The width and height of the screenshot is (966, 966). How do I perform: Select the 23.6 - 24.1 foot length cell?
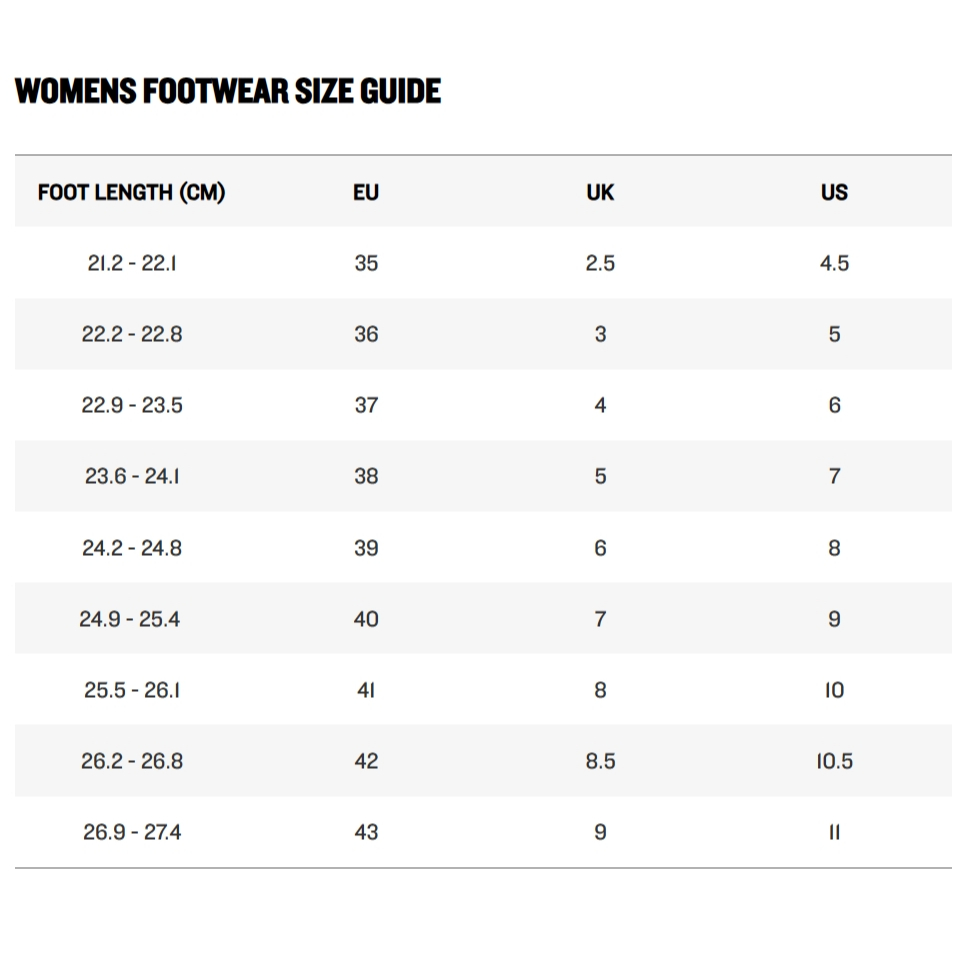tap(132, 476)
